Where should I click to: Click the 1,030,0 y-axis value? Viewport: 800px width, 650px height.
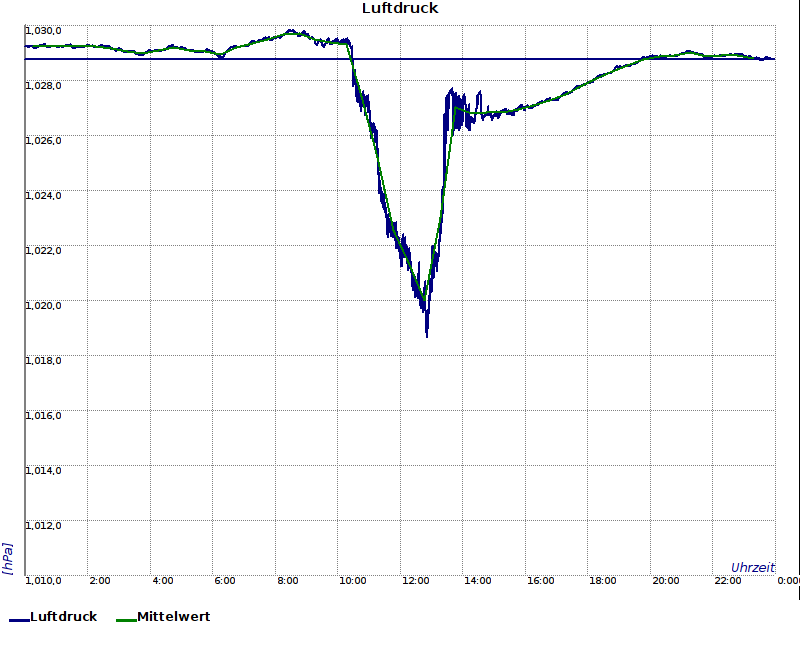tap(43, 31)
